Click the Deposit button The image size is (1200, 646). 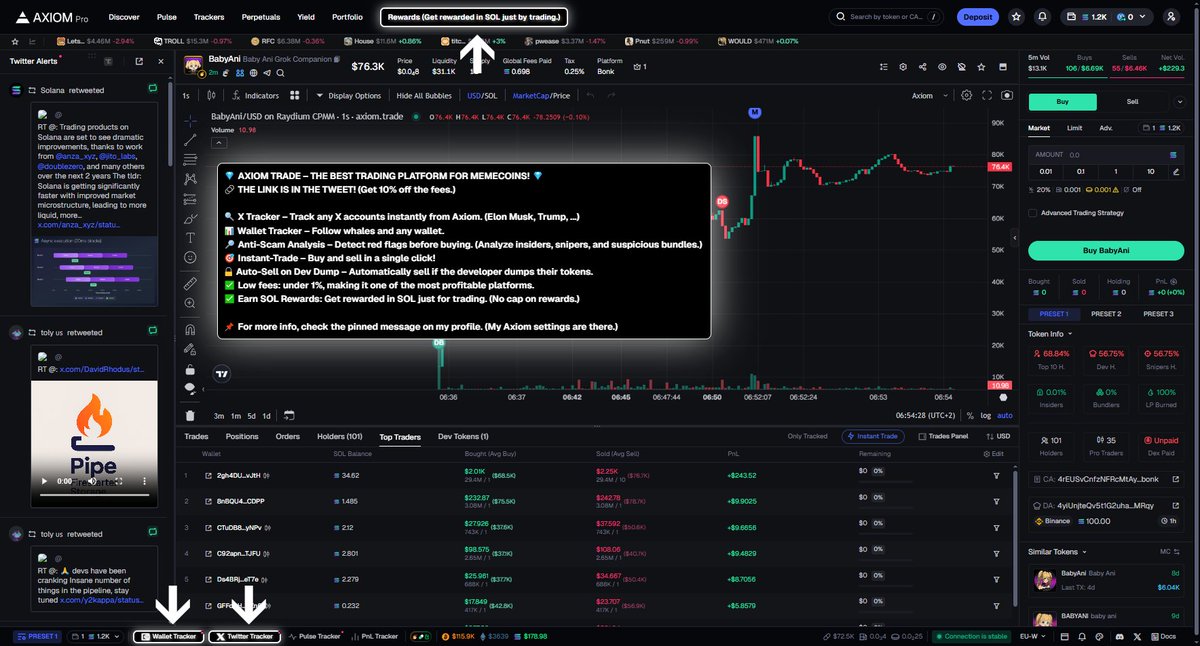click(x=977, y=17)
